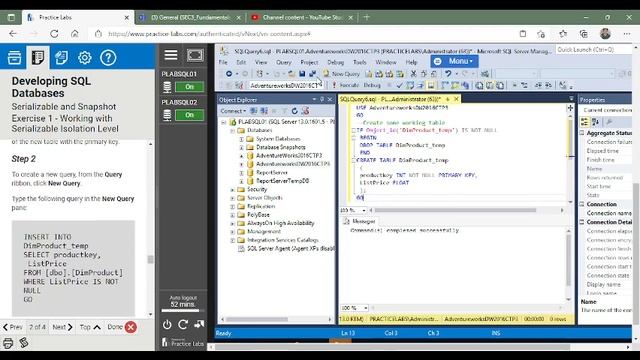Open the Query menu in SSMS
The height and width of the screenshot is (360, 640).
[284, 62]
